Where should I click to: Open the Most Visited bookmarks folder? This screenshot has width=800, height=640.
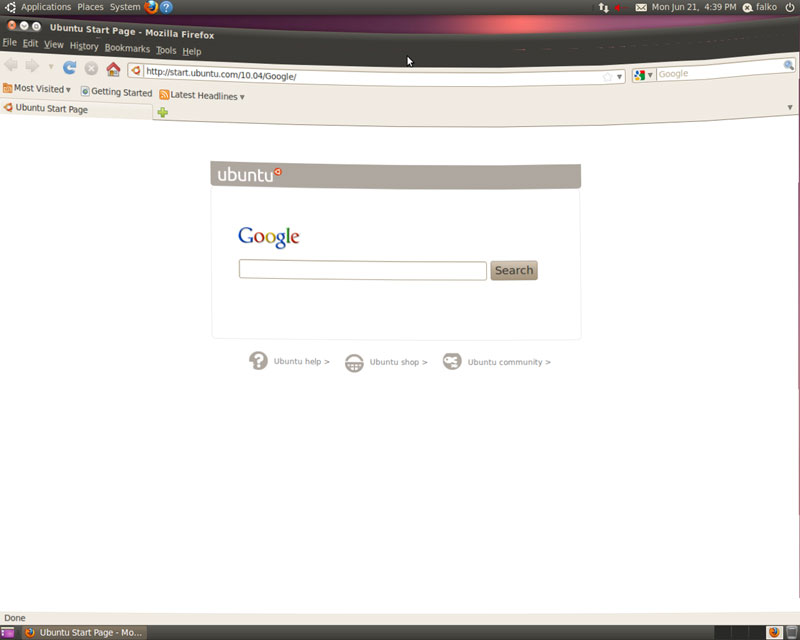[37, 88]
